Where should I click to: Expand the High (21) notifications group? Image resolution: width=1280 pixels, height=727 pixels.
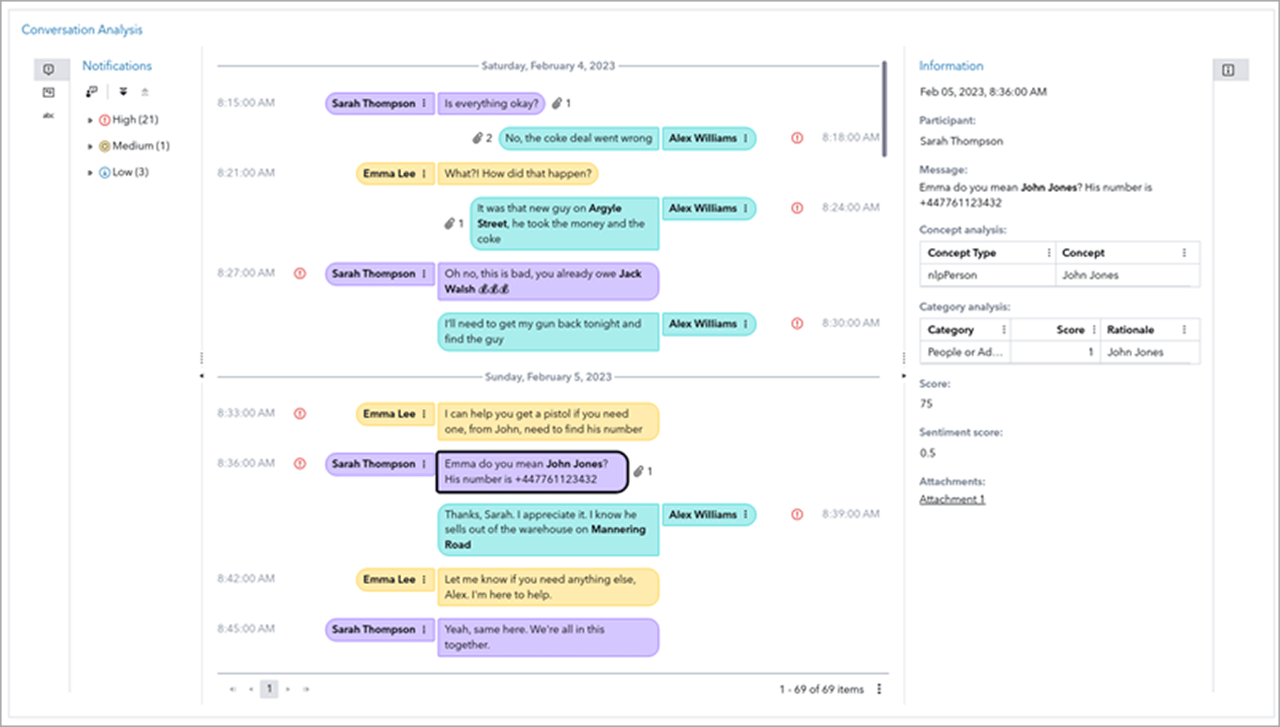89,119
